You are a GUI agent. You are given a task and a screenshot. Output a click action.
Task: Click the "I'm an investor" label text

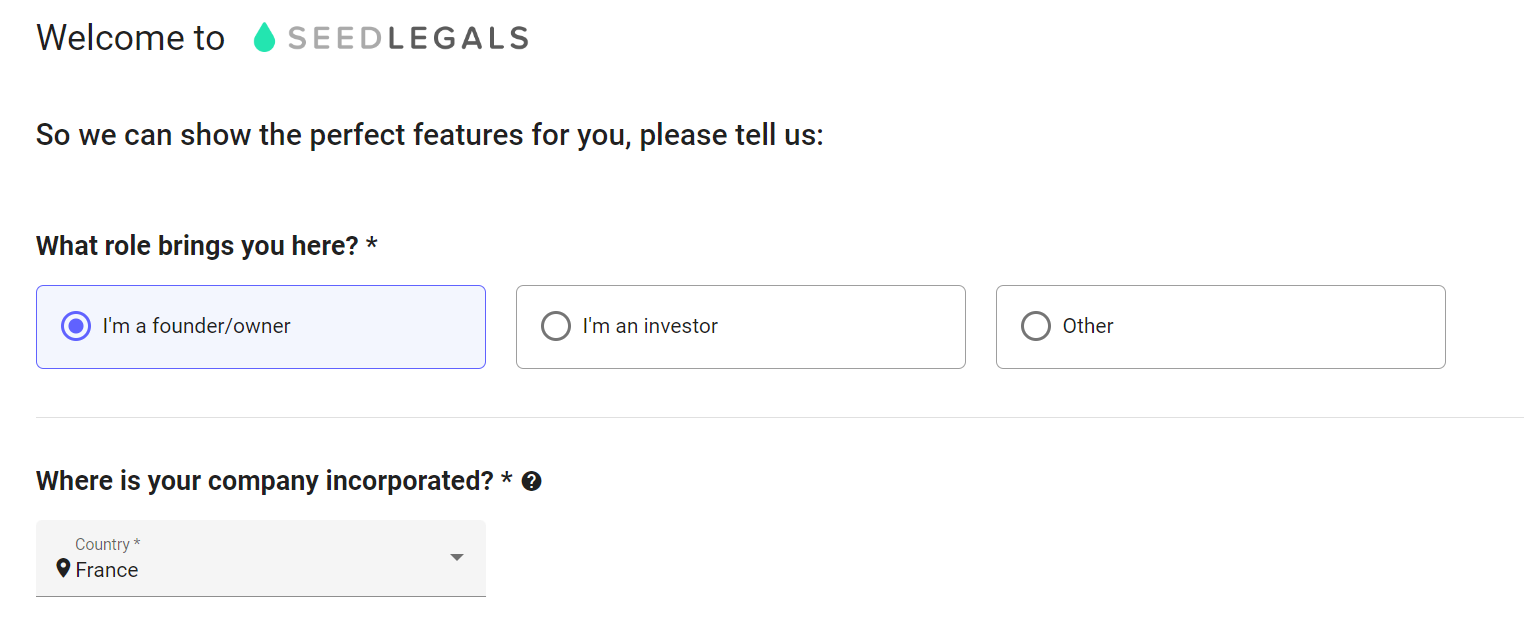click(650, 326)
